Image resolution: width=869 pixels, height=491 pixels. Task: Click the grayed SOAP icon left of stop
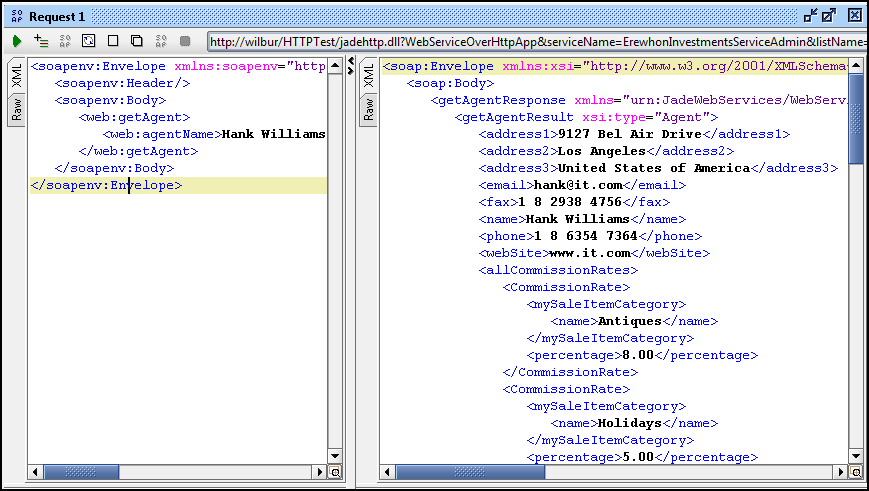(x=161, y=40)
